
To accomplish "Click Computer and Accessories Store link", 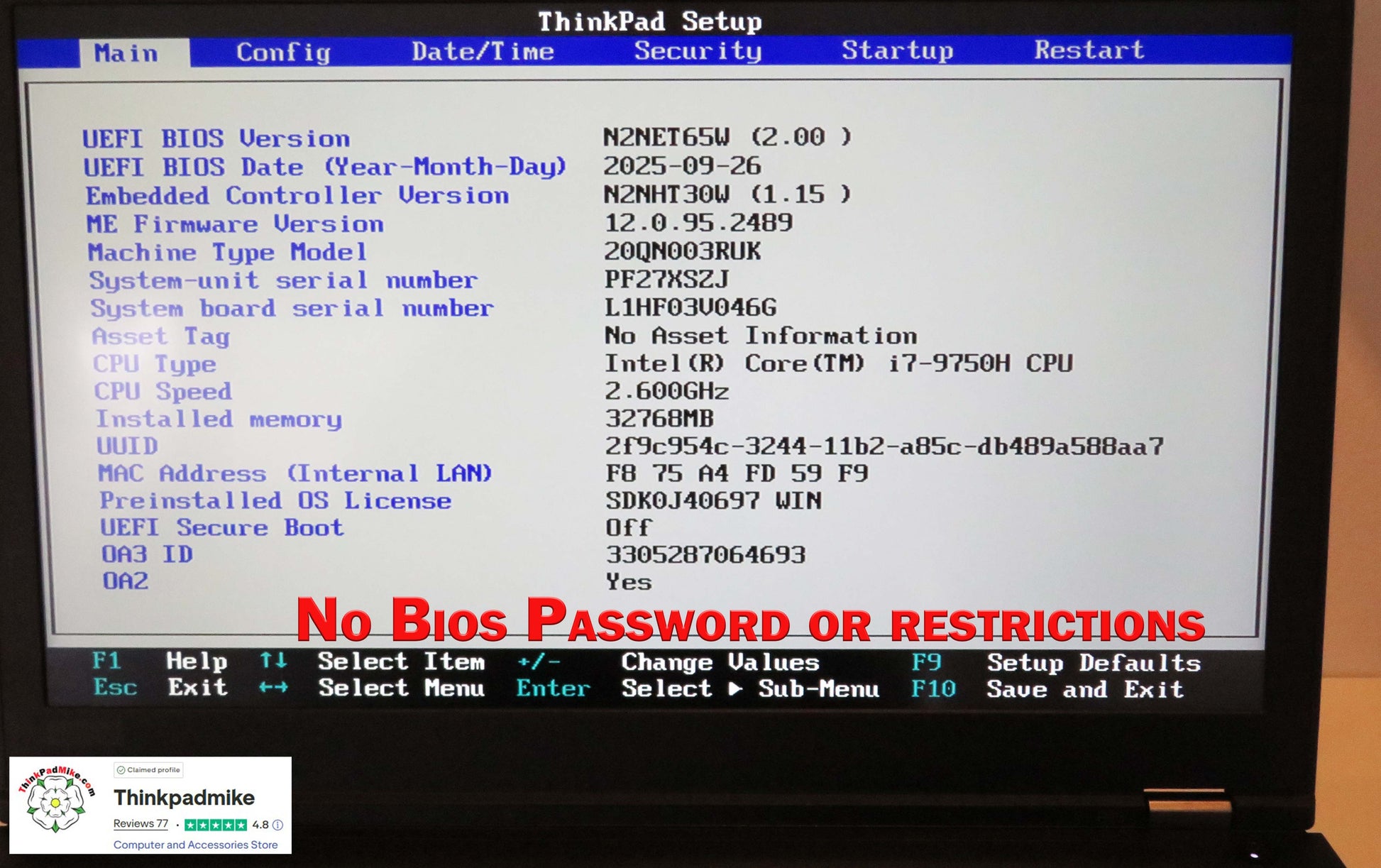I will point(195,845).
